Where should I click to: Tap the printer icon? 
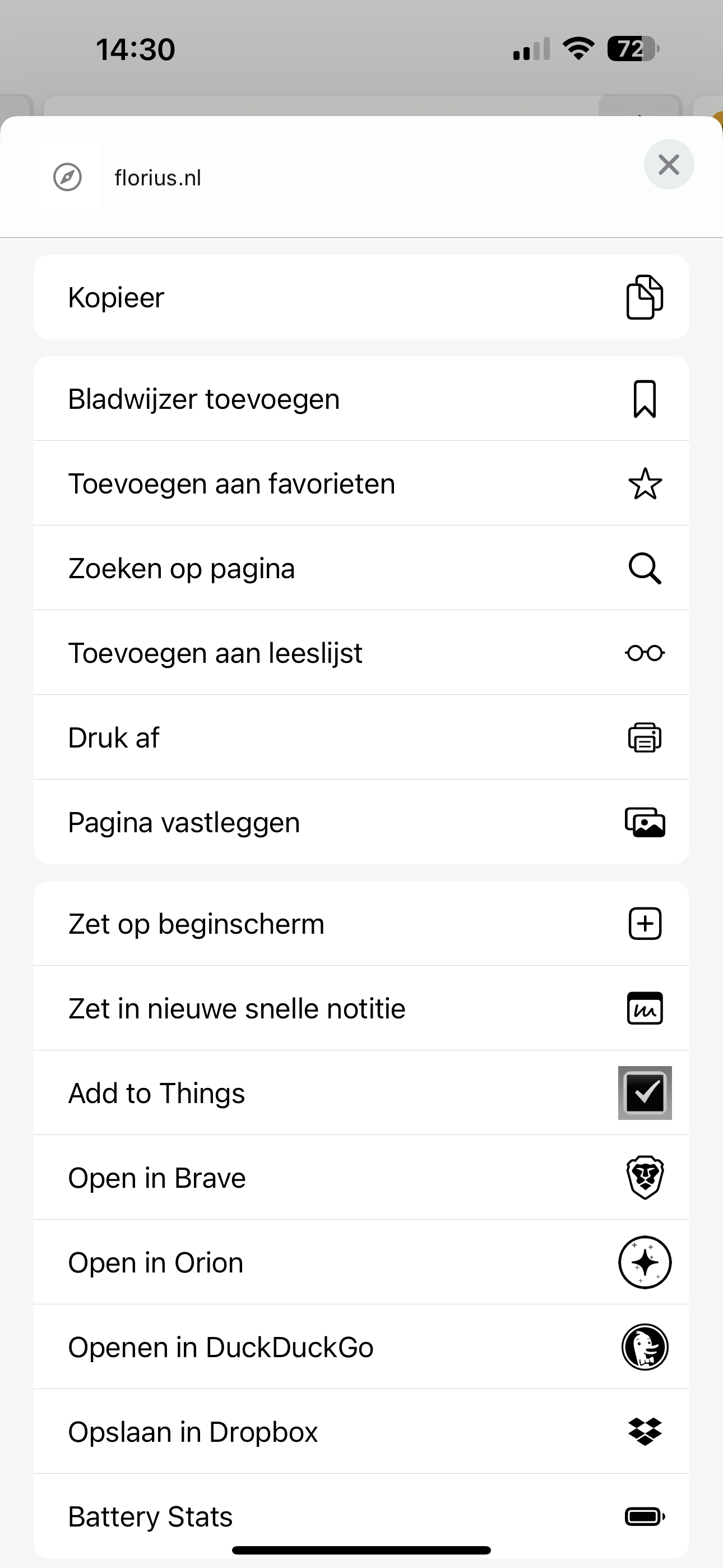pyautogui.click(x=645, y=738)
